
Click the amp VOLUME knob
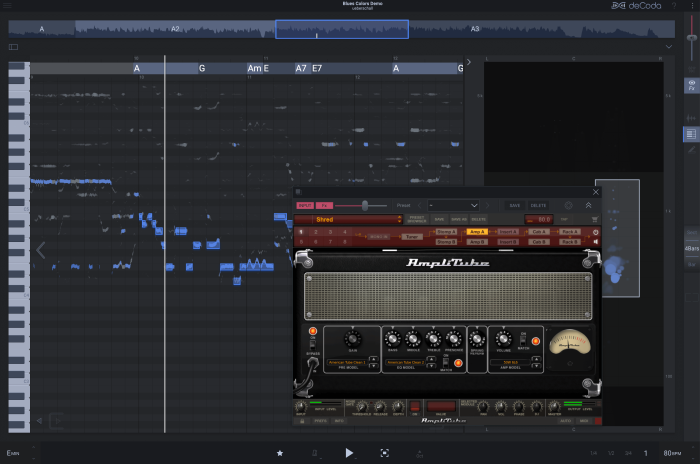[x=504, y=339]
